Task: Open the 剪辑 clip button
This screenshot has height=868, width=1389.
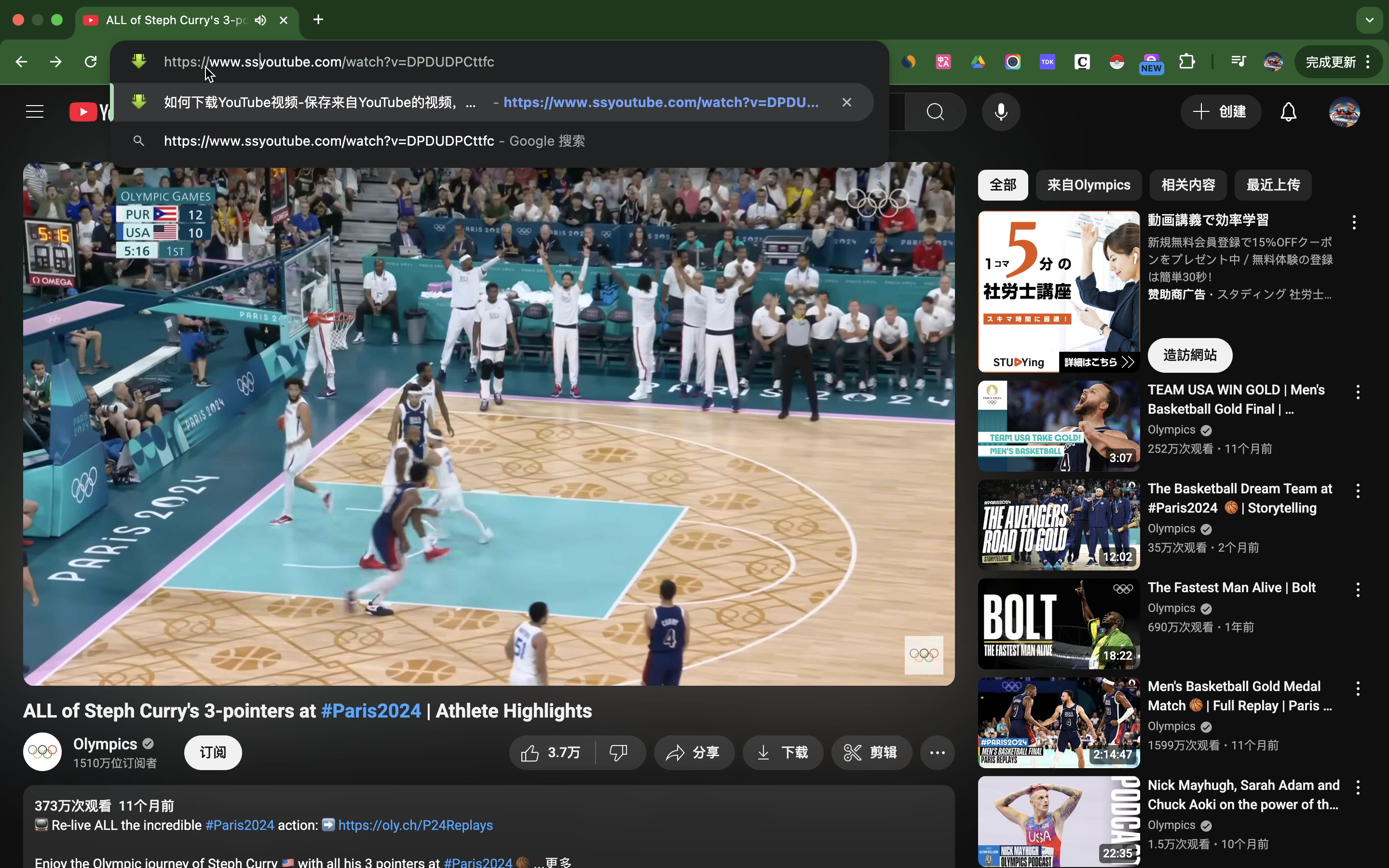Action: pyautogui.click(x=872, y=752)
